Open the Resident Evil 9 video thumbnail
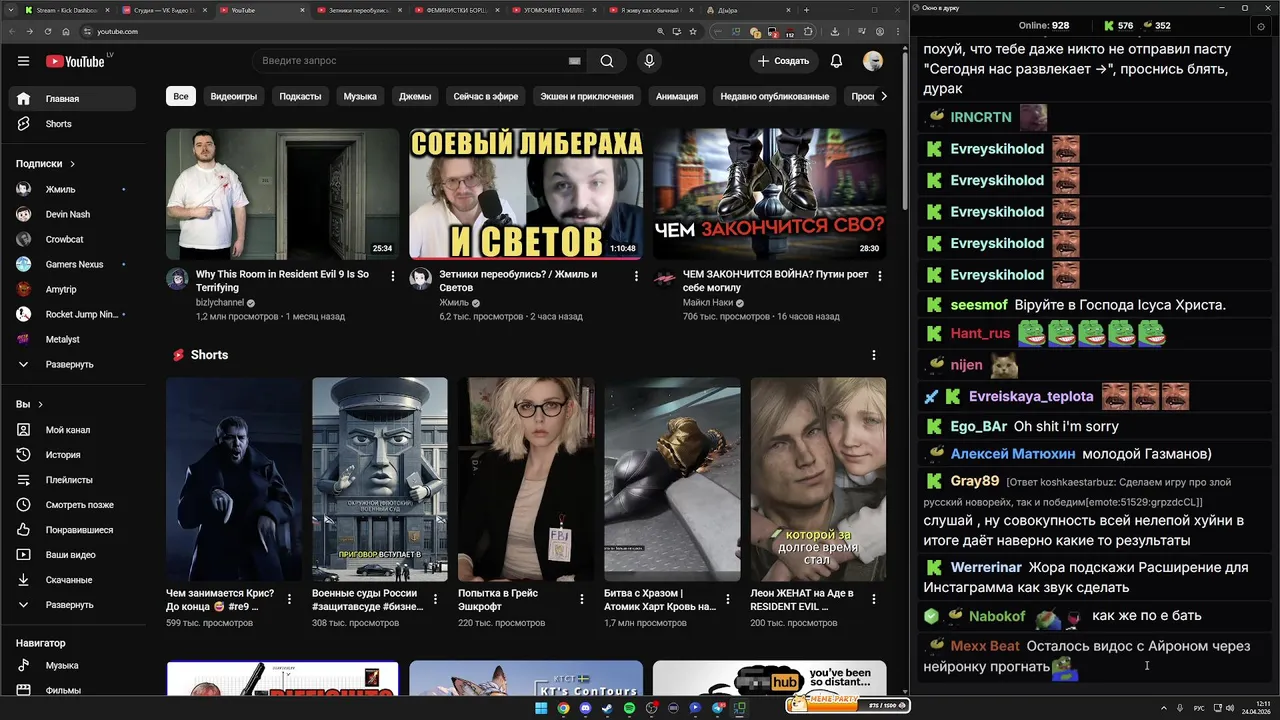 click(282, 193)
